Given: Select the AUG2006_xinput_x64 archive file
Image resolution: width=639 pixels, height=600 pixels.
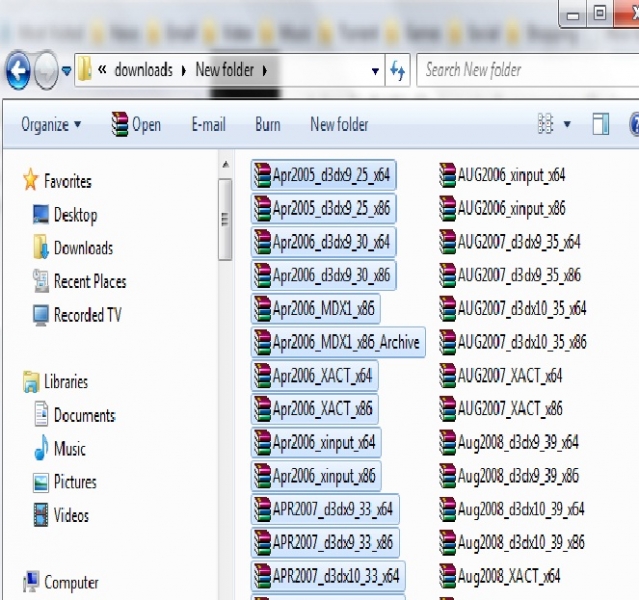Looking at the screenshot, I should point(502,175).
